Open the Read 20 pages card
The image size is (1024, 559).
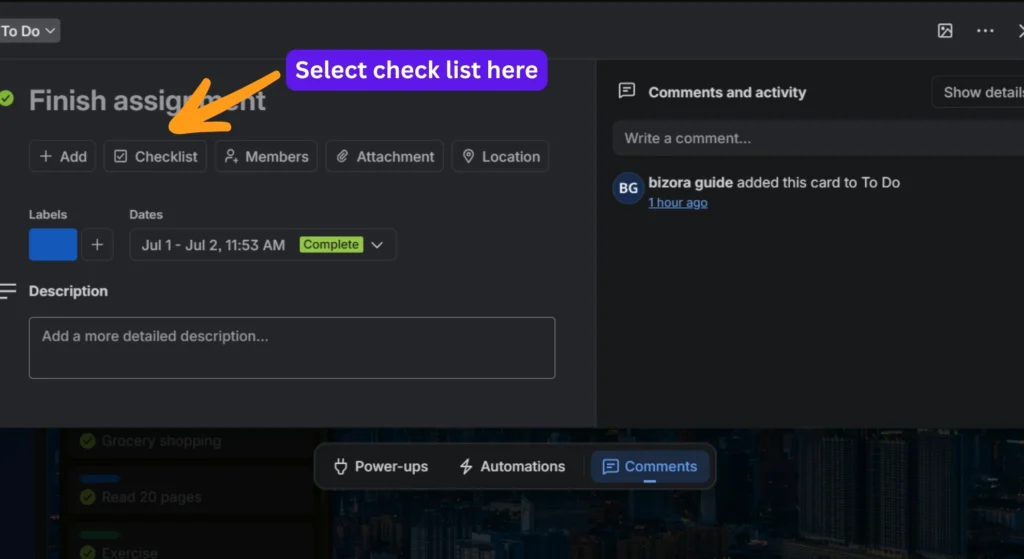(193, 491)
